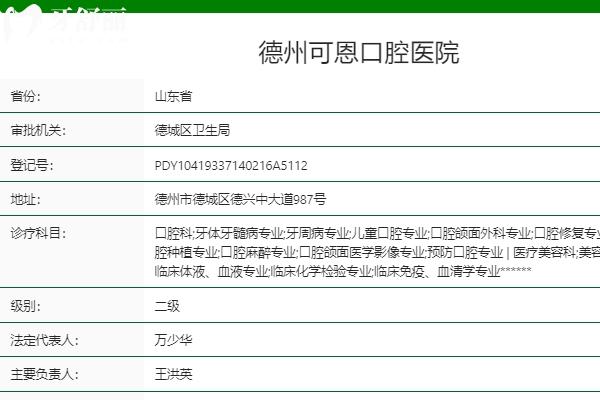Viewport: 600px width, 400px height.
Task: Click the line starting with 口腔科;牙体牙髓病专业
Action: click(377, 233)
